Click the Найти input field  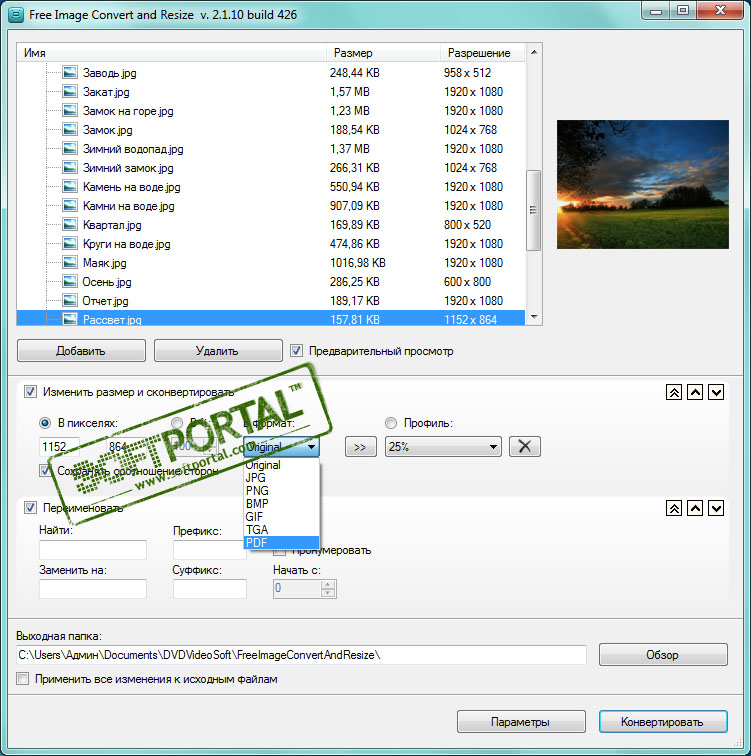click(x=93, y=550)
